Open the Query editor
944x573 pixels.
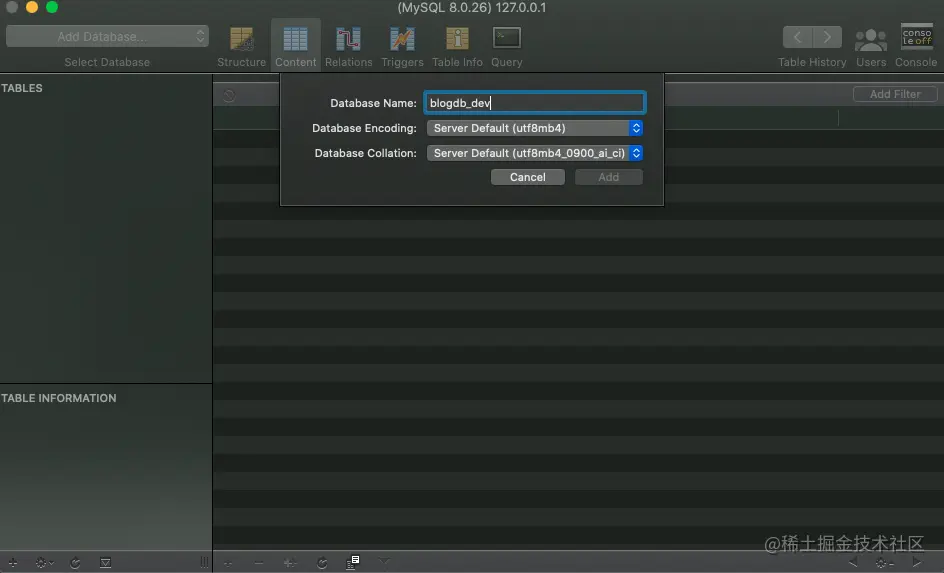pos(506,46)
